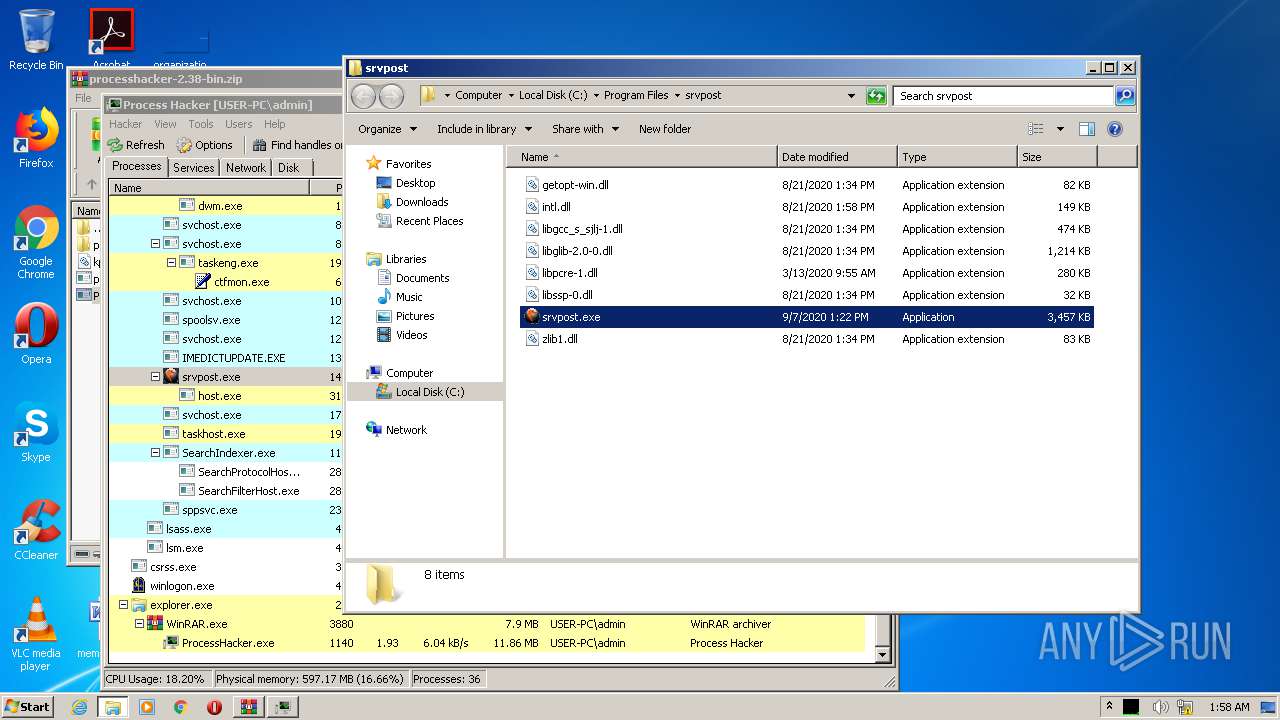Select Local Disk (C:) in navigation pane
1280x720 pixels.
click(425, 392)
